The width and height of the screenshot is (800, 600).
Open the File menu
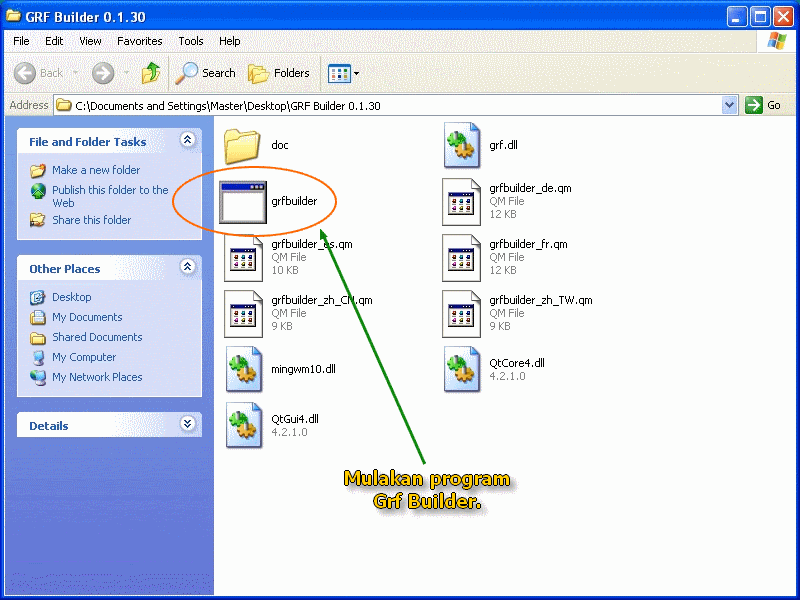pyautogui.click(x=21, y=41)
